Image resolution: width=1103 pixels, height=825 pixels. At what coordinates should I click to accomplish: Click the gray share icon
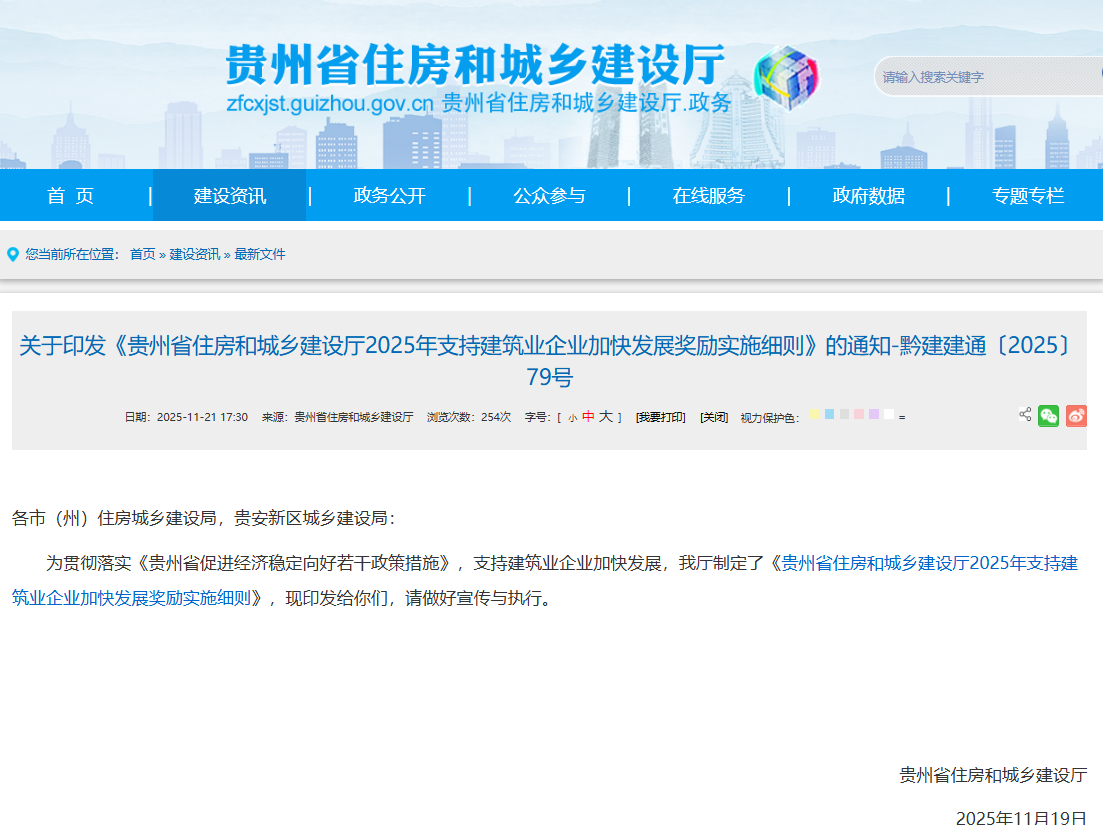pyautogui.click(x=1025, y=414)
